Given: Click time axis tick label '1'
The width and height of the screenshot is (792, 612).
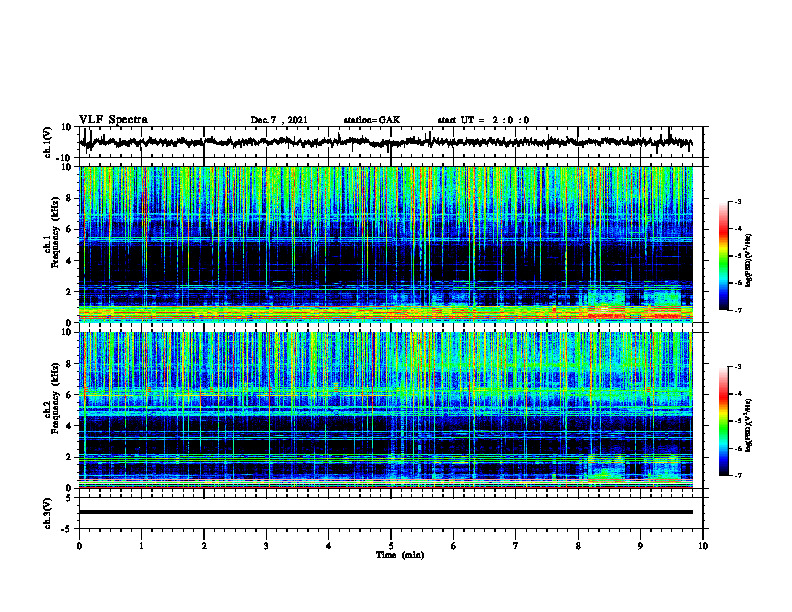Looking at the screenshot, I should point(141,546).
